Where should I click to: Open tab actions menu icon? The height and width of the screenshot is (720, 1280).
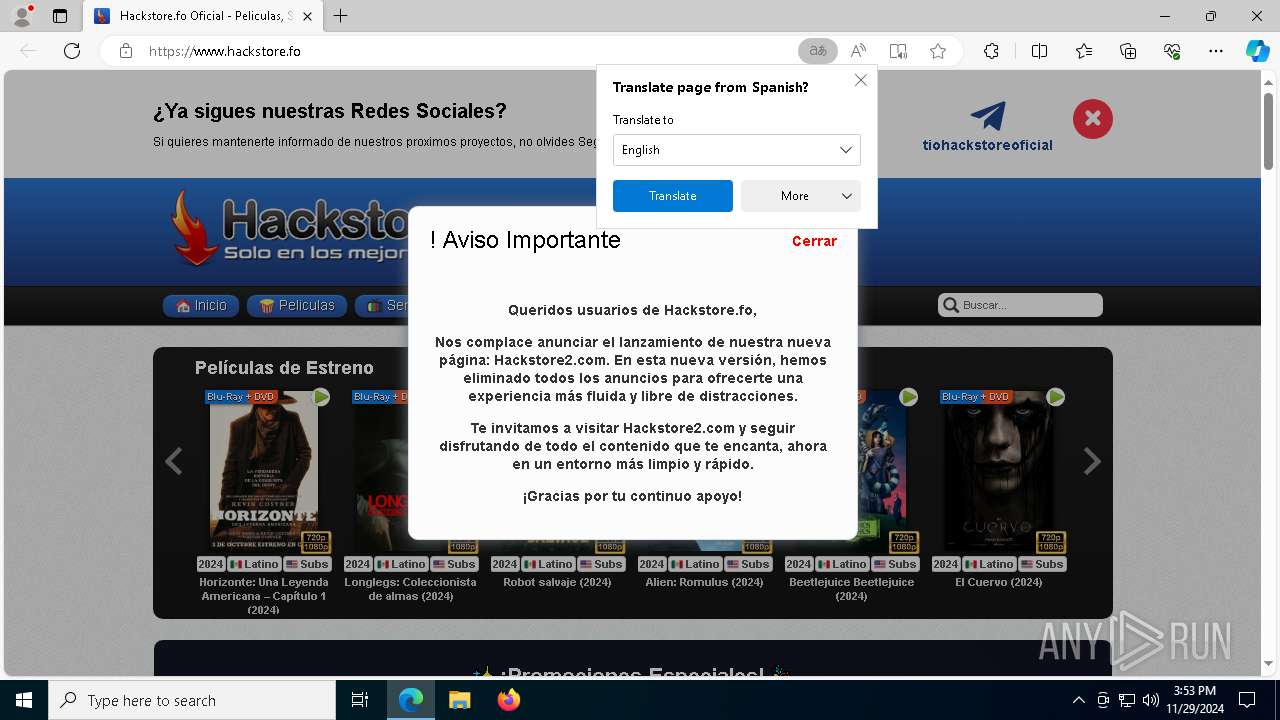(60, 16)
